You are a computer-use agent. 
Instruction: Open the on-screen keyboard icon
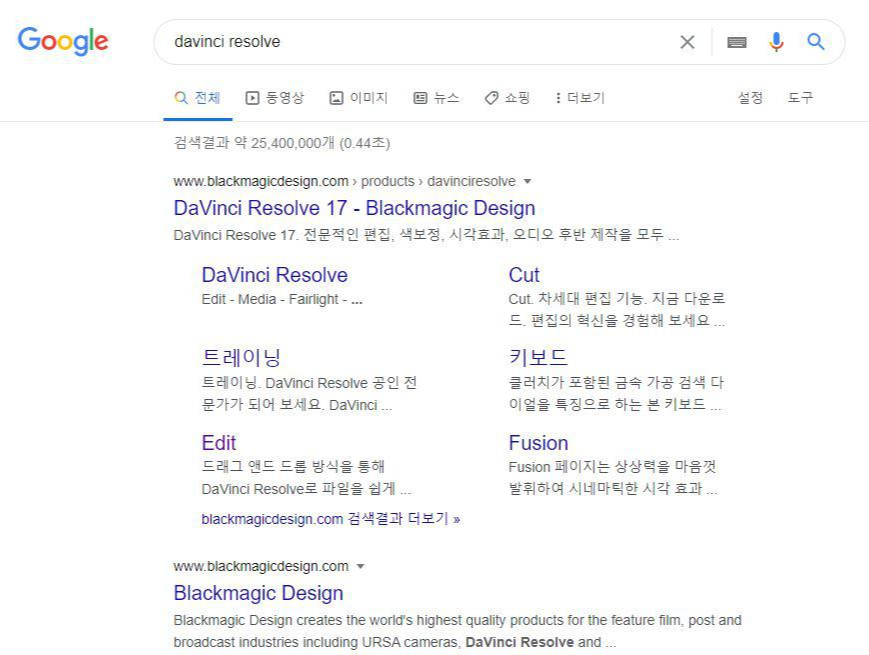point(737,42)
